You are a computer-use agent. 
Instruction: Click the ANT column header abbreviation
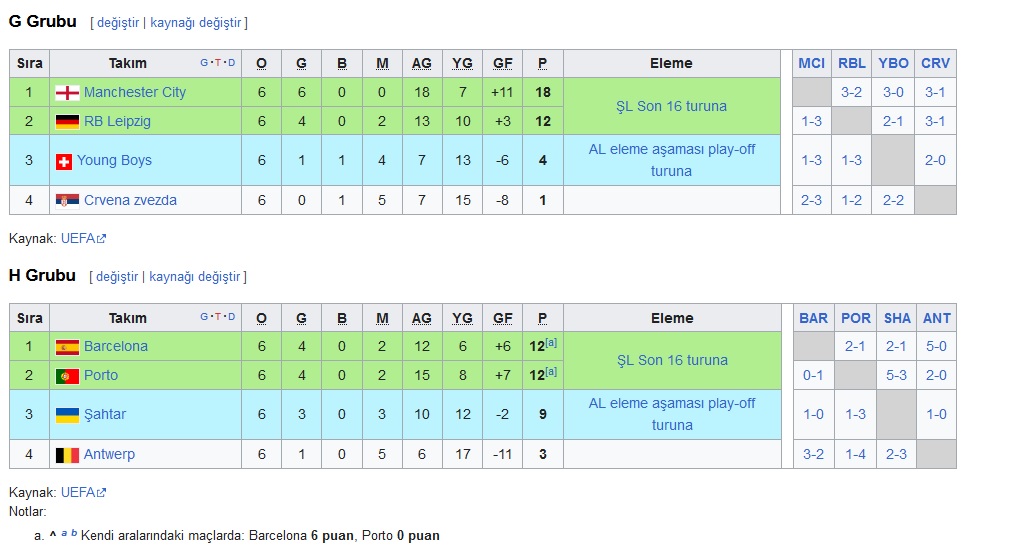(x=937, y=318)
